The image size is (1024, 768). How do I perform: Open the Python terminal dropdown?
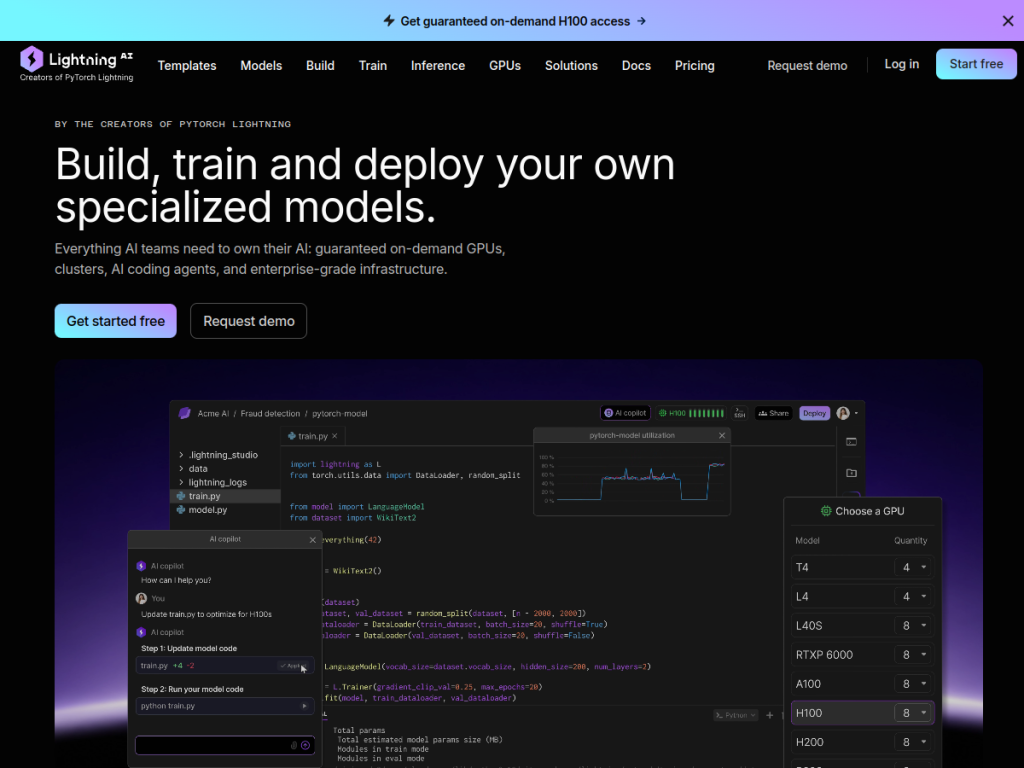coord(736,715)
